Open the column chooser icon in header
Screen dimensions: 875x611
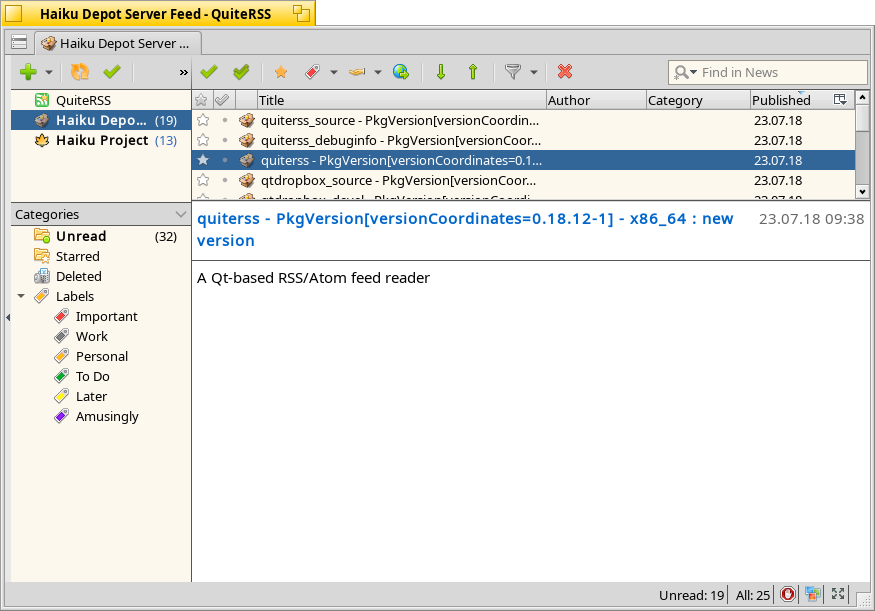coord(840,100)
